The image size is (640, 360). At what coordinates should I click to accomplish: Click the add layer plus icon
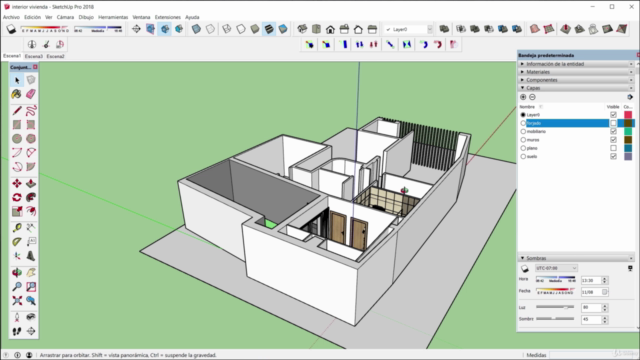[x=523, y=97]
